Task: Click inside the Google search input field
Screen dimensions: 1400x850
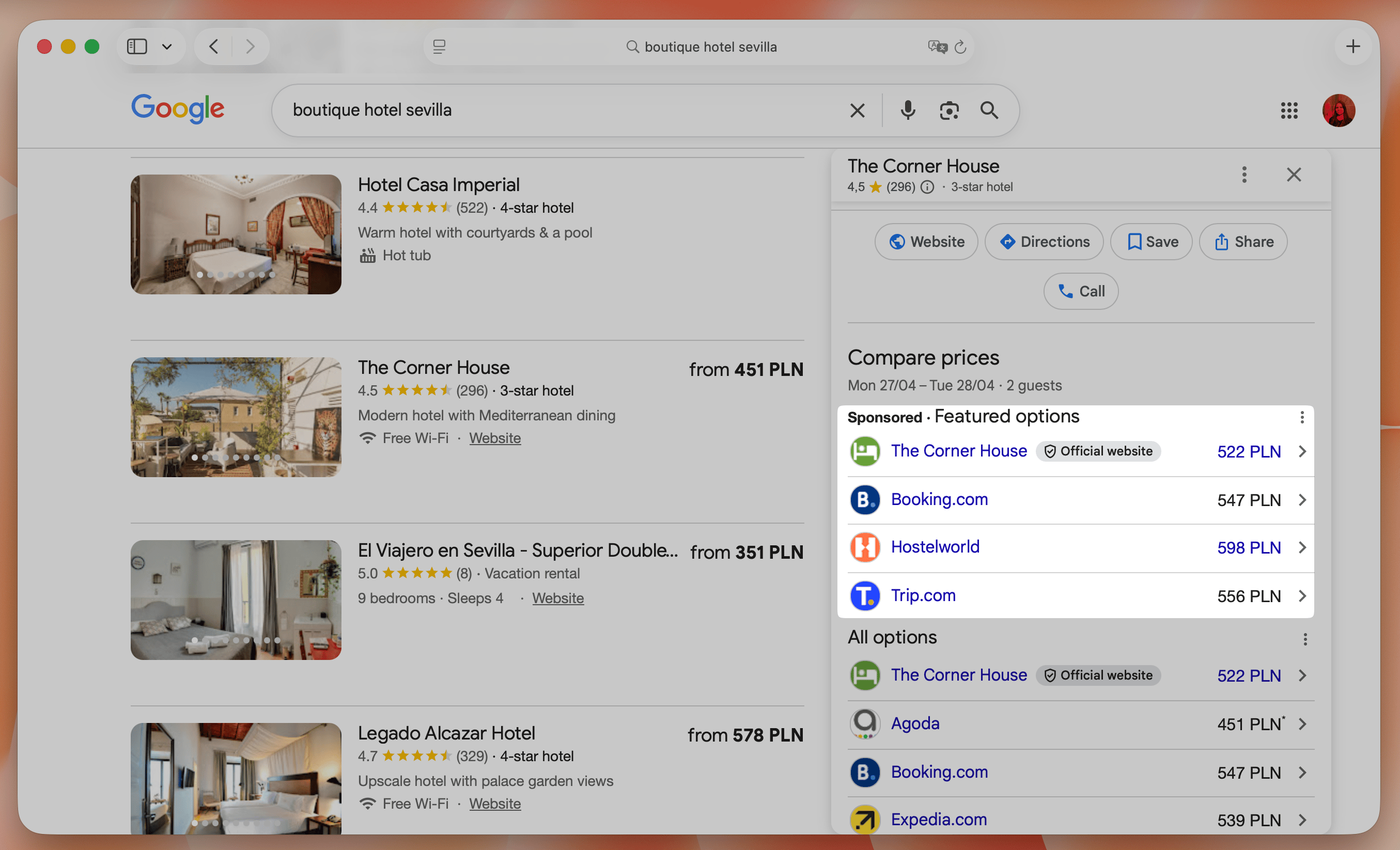Action: (568, 110)
